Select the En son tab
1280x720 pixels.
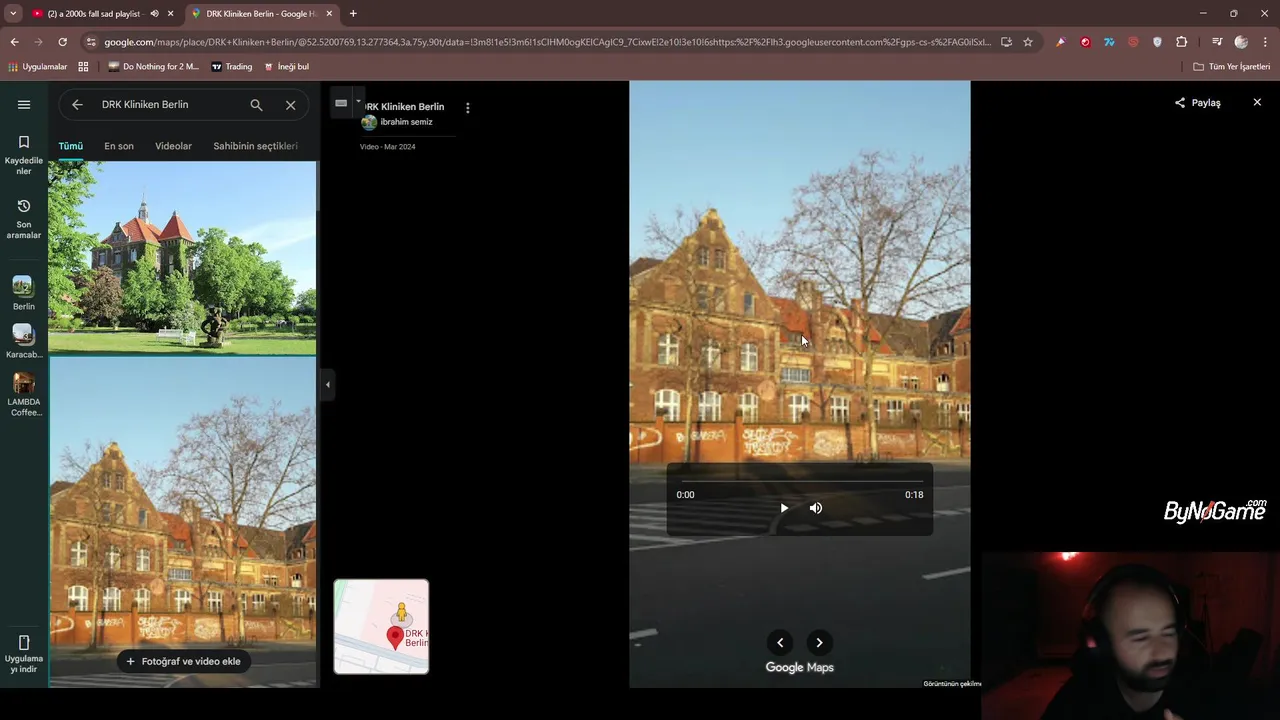119,146
